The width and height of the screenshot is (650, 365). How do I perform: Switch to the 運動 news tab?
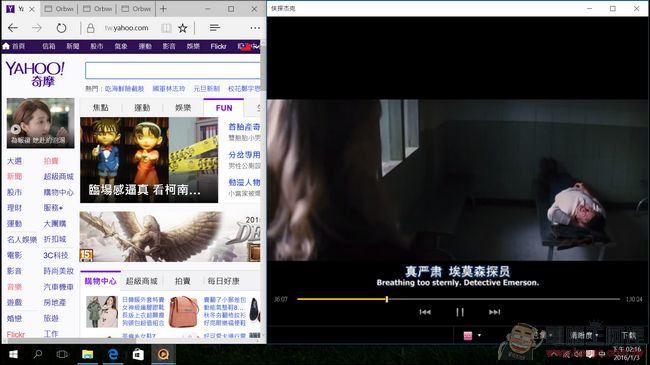(142, 108)
